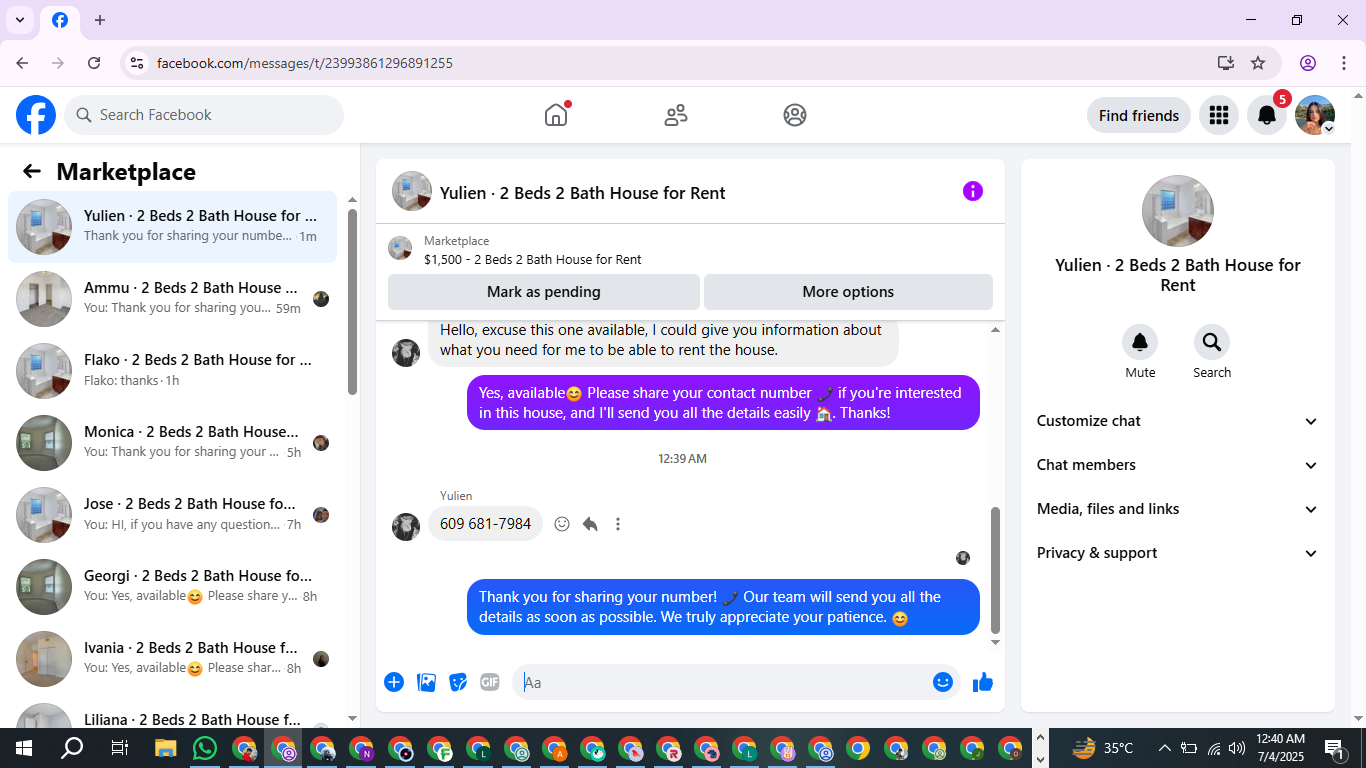
Task: Open more options for phone number message
Action: point(618,524)
